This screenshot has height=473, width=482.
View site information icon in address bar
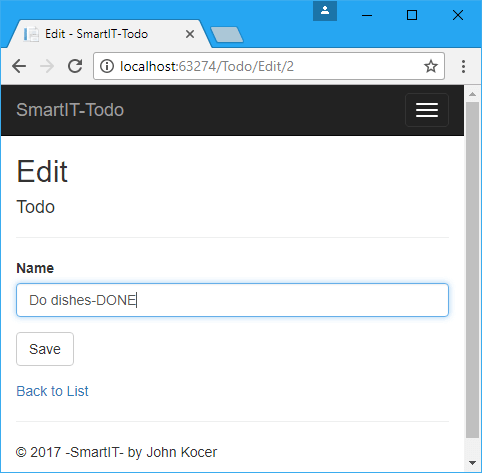[107, 66]
